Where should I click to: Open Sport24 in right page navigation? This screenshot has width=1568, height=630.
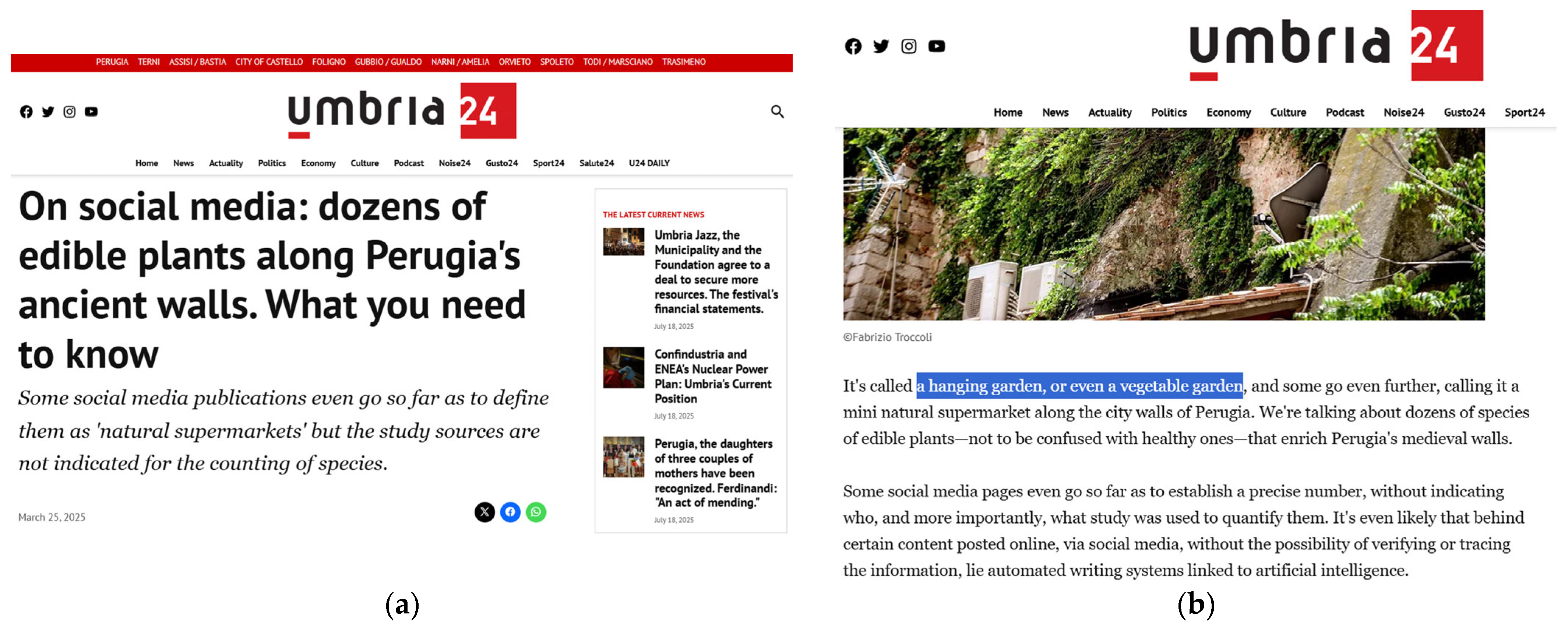click(1525, 113)
